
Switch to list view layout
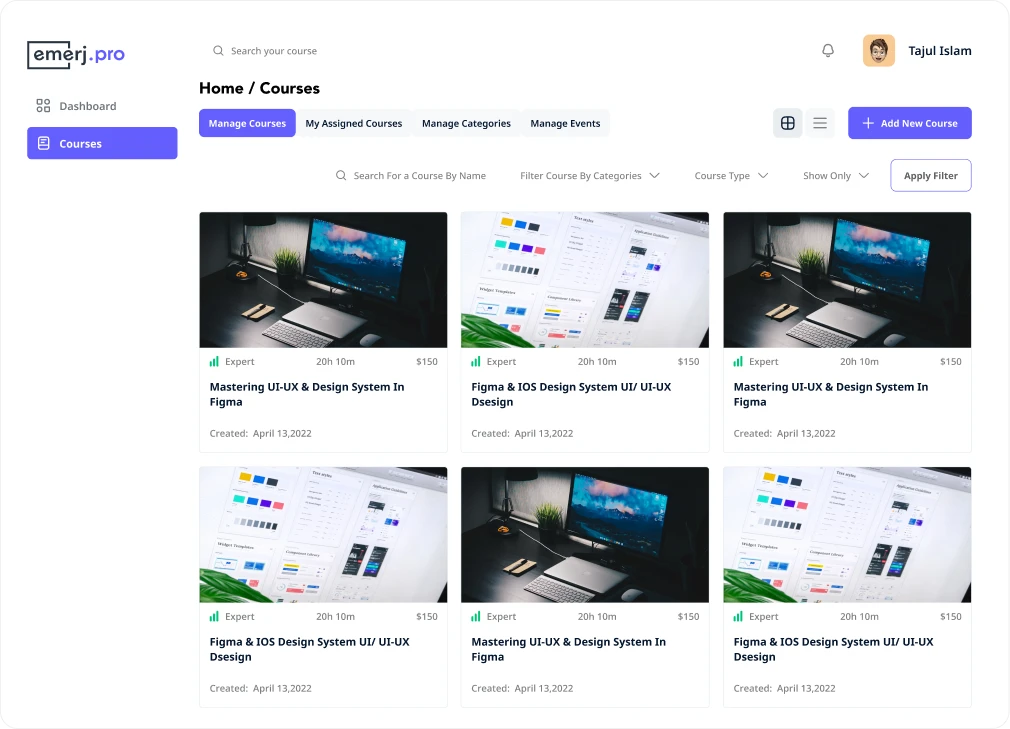tap(820, 123)
